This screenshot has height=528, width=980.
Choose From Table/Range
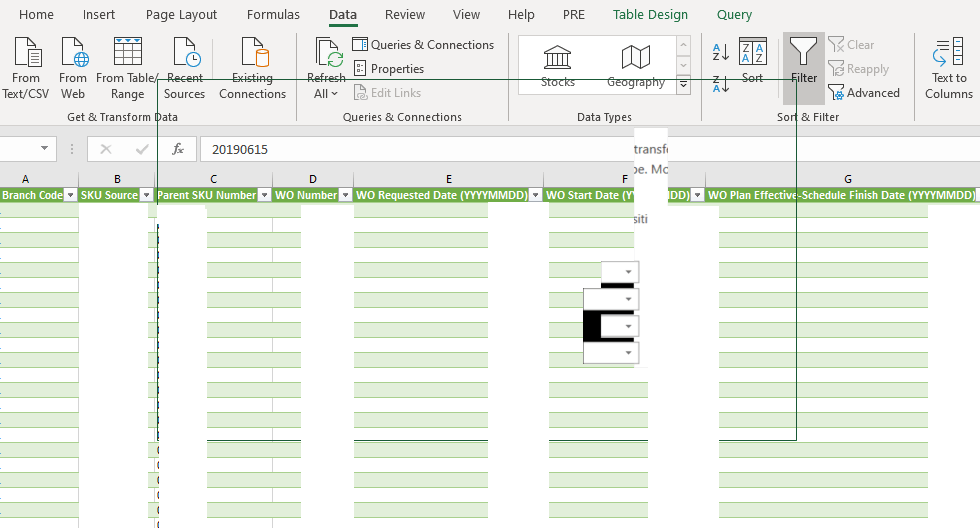[128, 67]
